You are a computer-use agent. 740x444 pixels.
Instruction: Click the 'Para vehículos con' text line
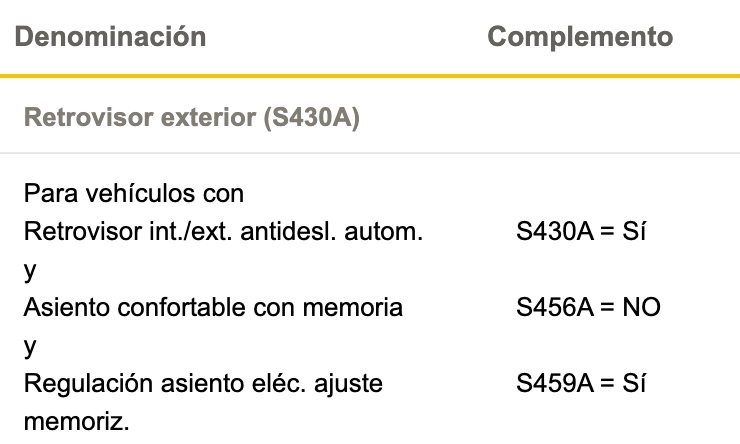[x=134, y=193]
